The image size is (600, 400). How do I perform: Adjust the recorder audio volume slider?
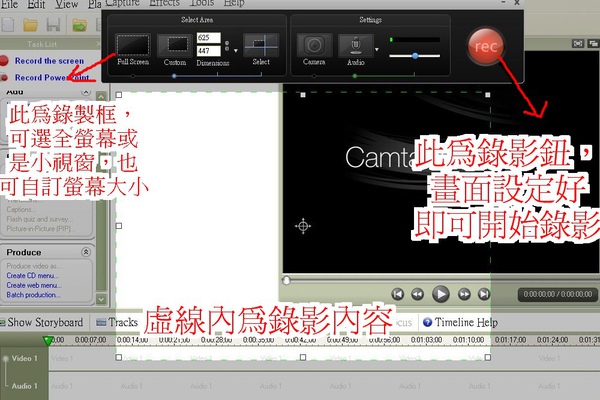click(x=415, y=56)
